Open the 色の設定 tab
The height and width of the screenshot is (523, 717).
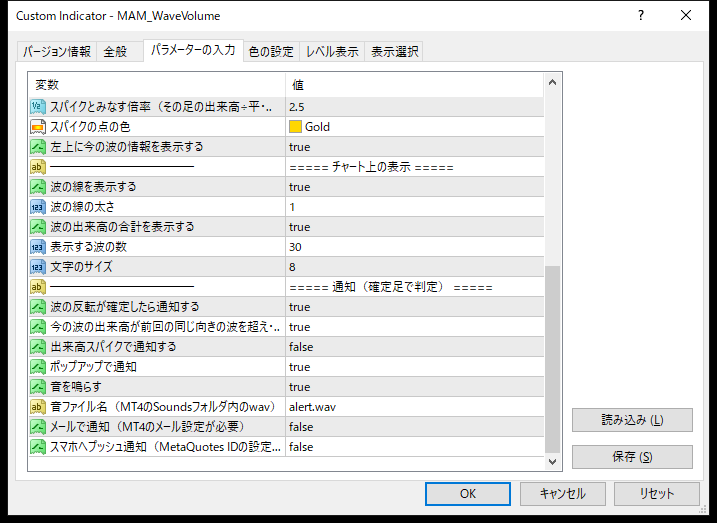pyautogui.click(x=271, y=51)
